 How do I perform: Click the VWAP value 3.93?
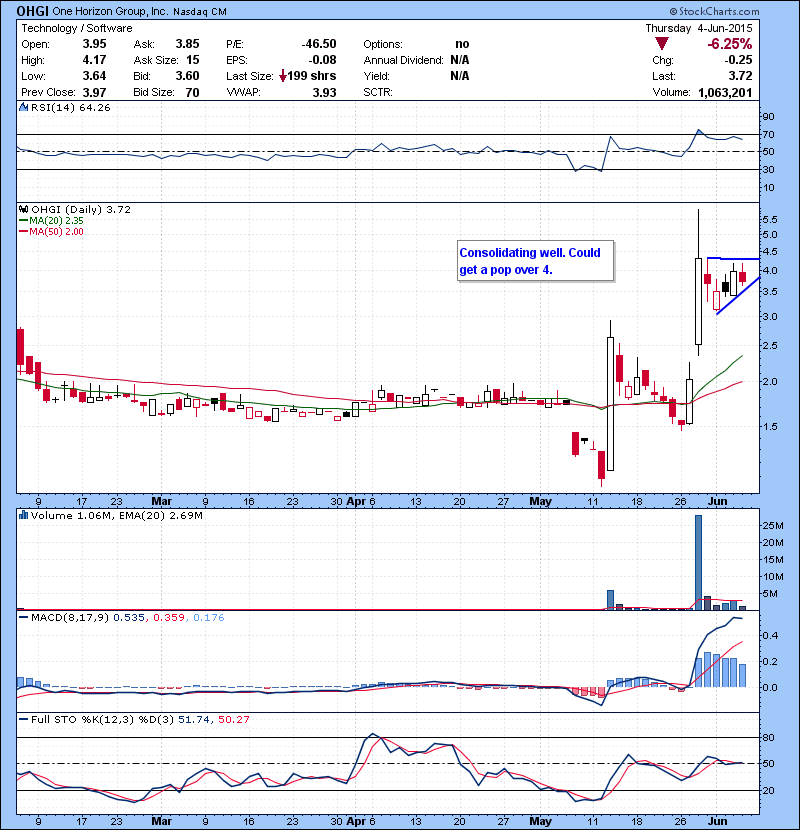tap(324, 92)
